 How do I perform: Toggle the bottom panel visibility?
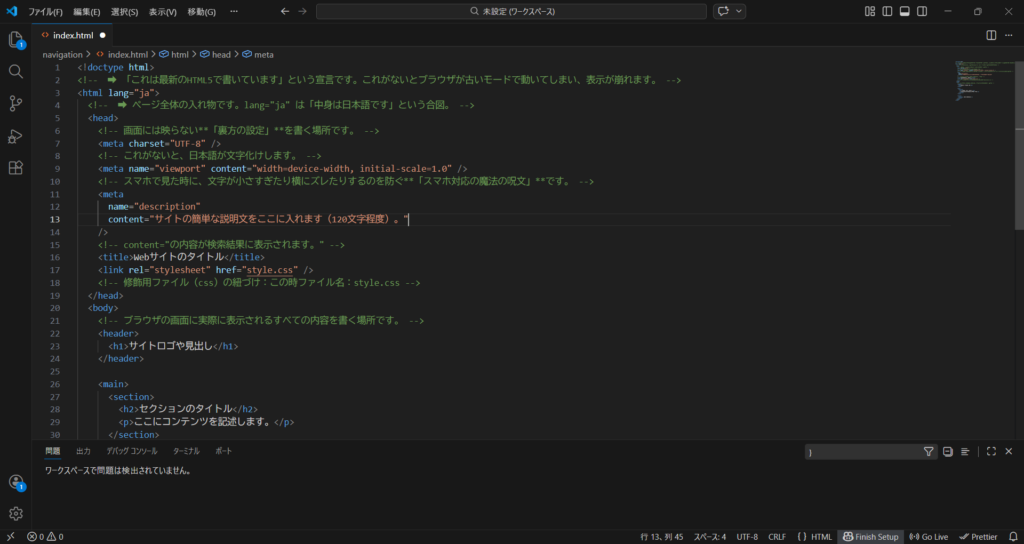[904, 11]
